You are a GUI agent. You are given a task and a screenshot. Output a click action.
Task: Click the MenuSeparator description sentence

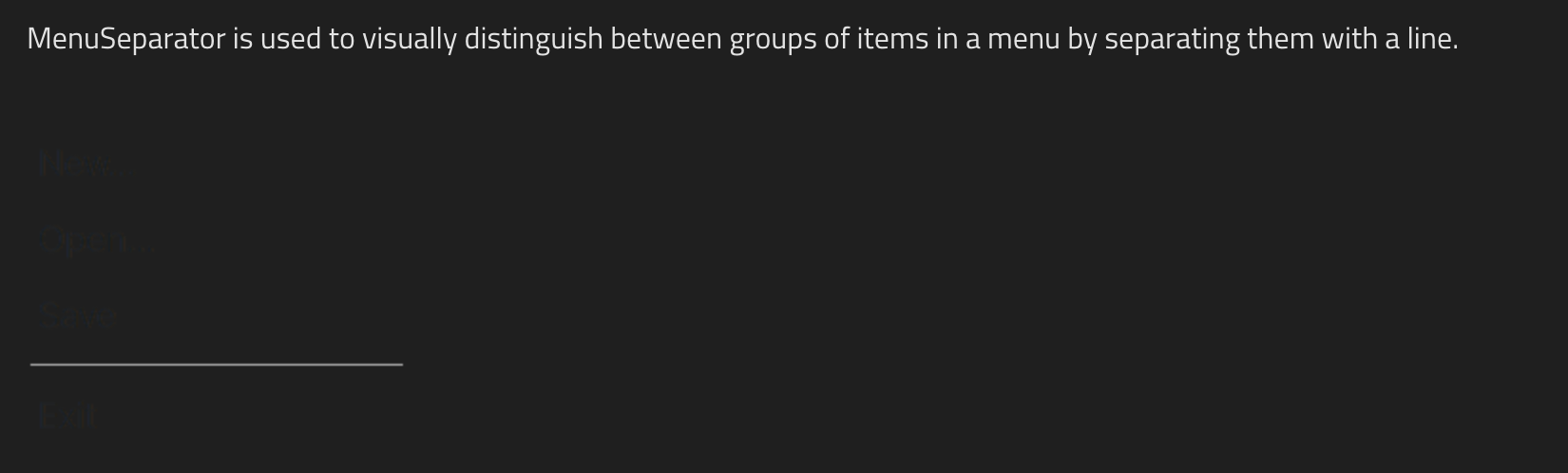pos(741,39)
